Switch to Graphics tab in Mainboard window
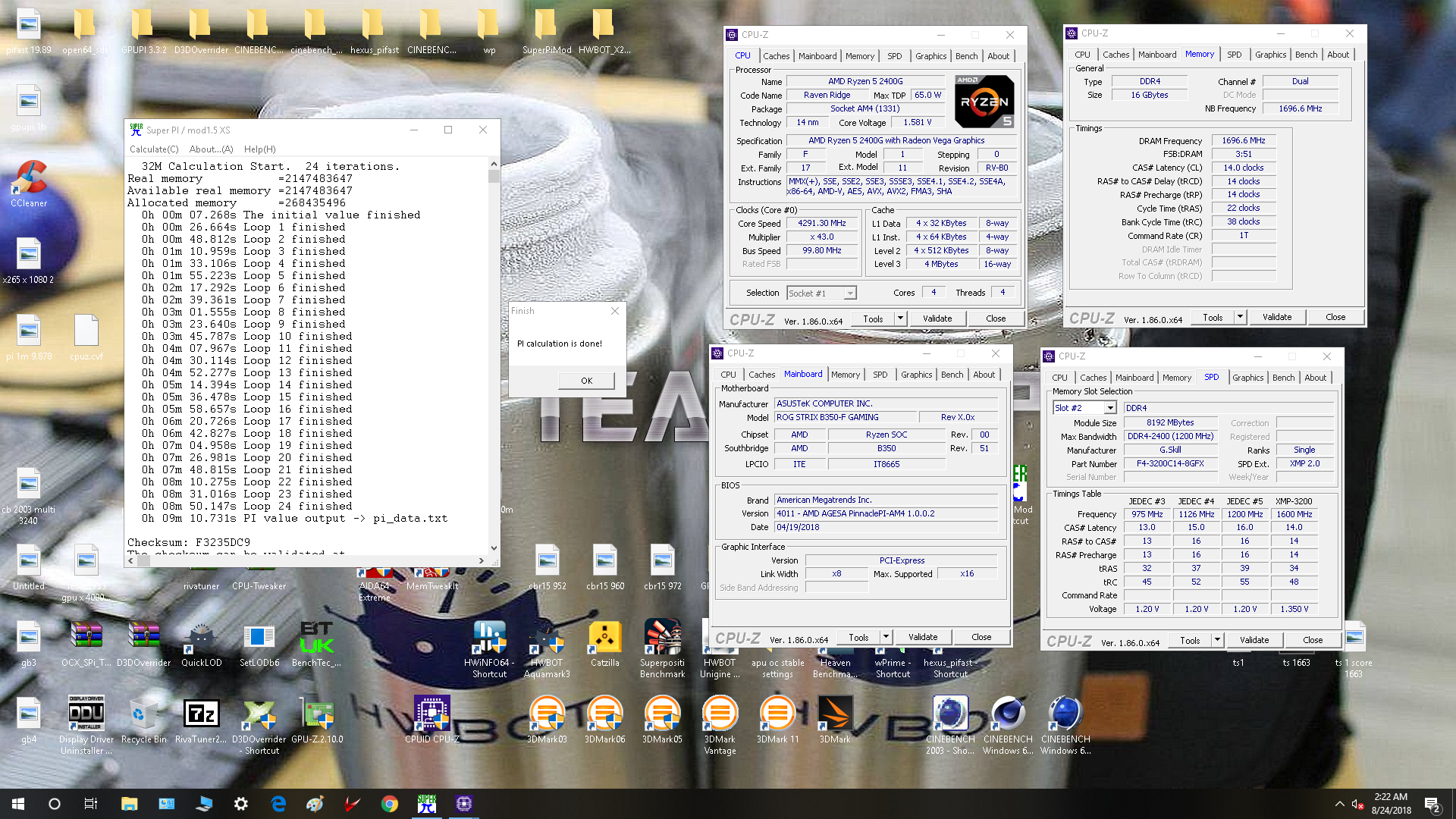 pos(916,375)
